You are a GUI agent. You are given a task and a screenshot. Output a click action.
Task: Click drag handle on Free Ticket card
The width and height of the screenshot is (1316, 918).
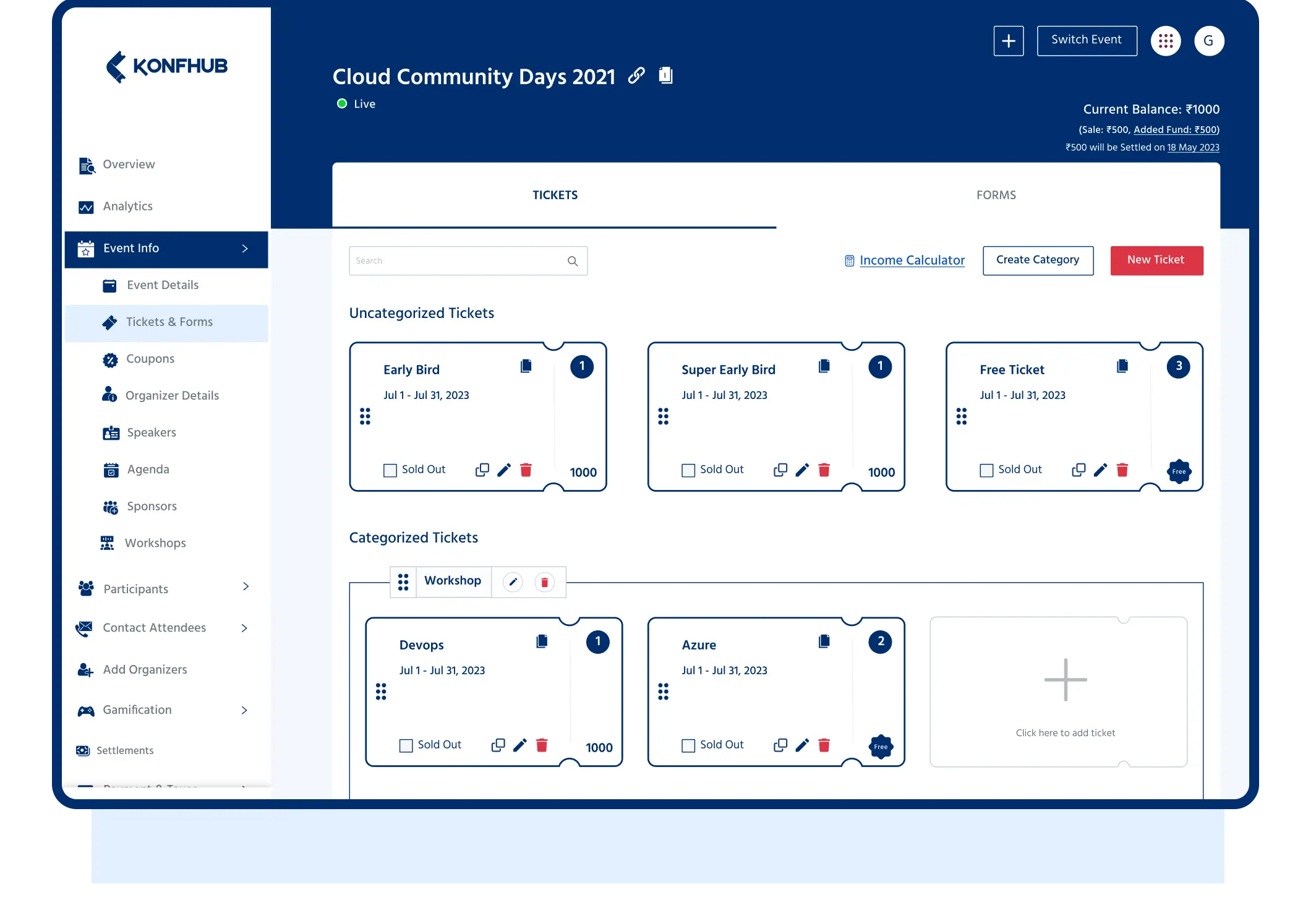tap(962, 416)
